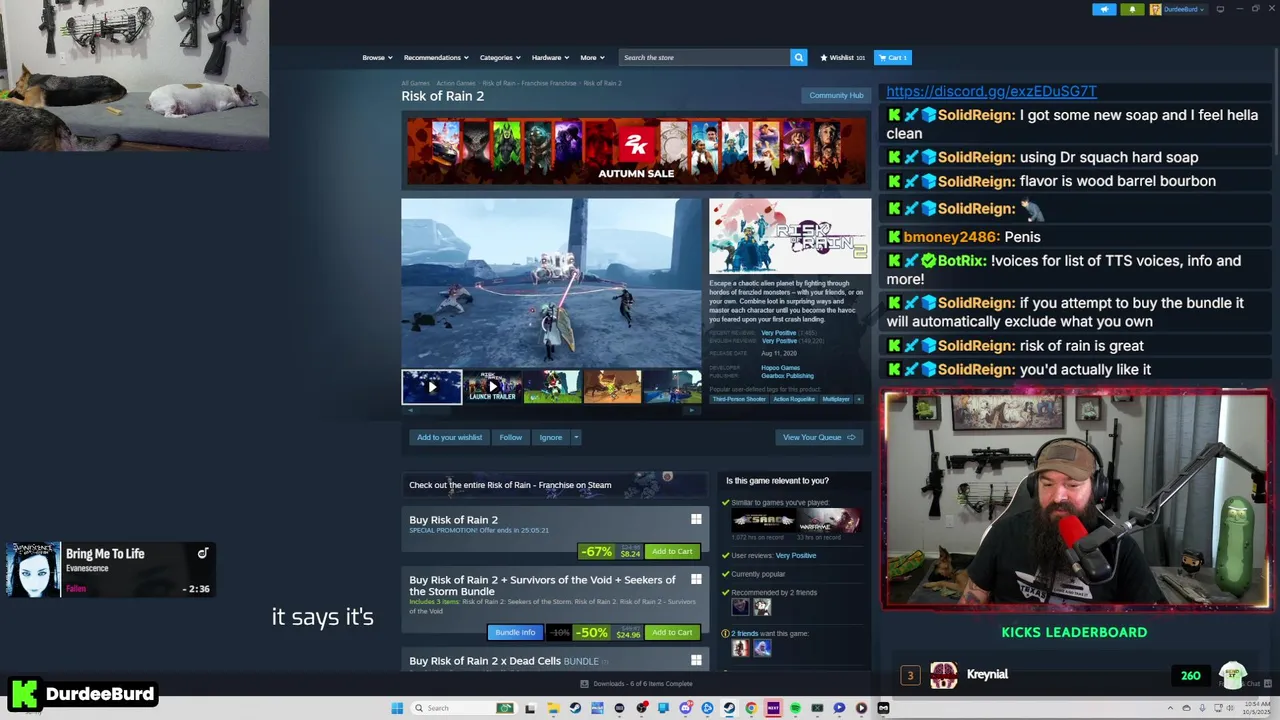1280x720 pixels.
Task: Open the Categories dropdown menu
Action: 500,57
